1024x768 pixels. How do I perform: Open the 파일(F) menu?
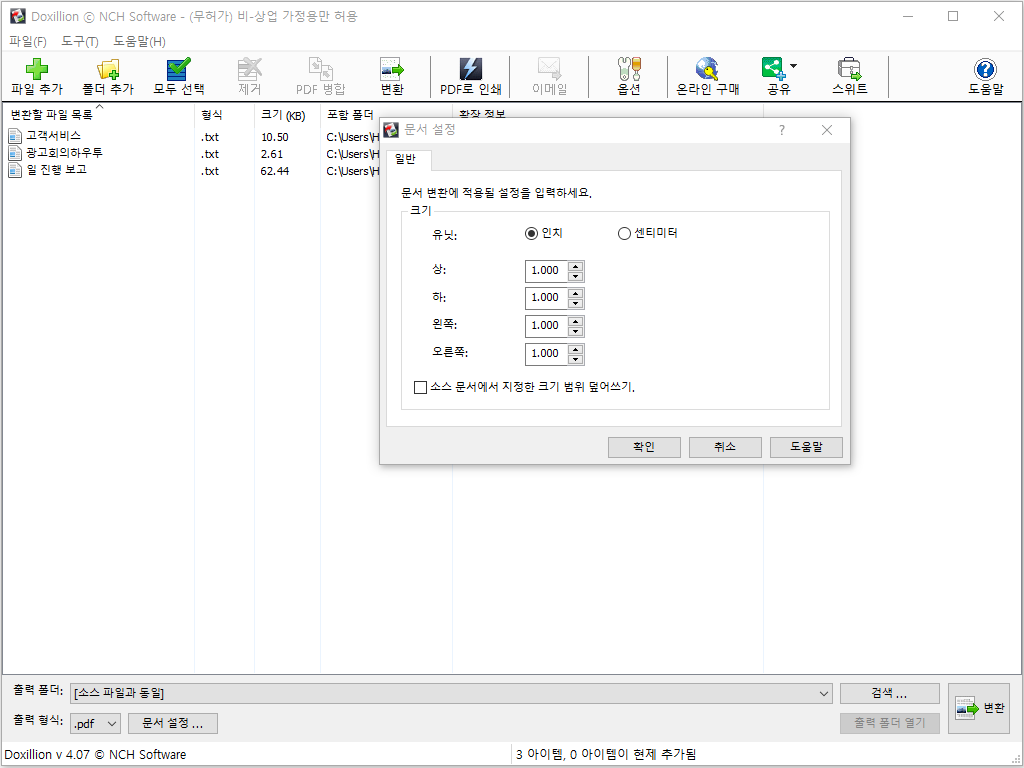point(28,42)
